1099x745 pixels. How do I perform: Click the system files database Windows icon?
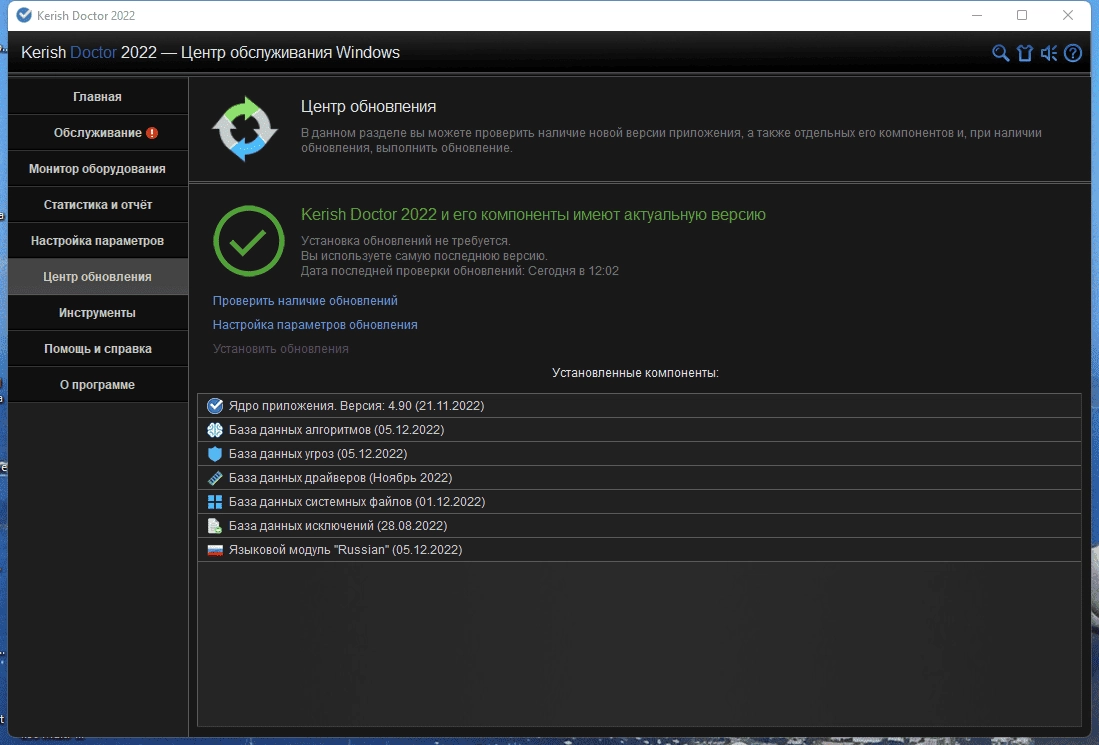215,502
